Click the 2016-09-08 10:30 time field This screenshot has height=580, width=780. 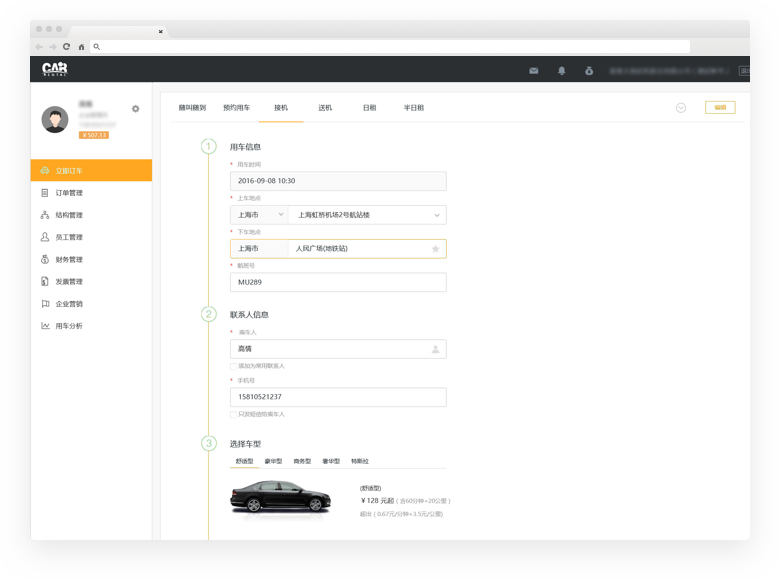point(338,181)
